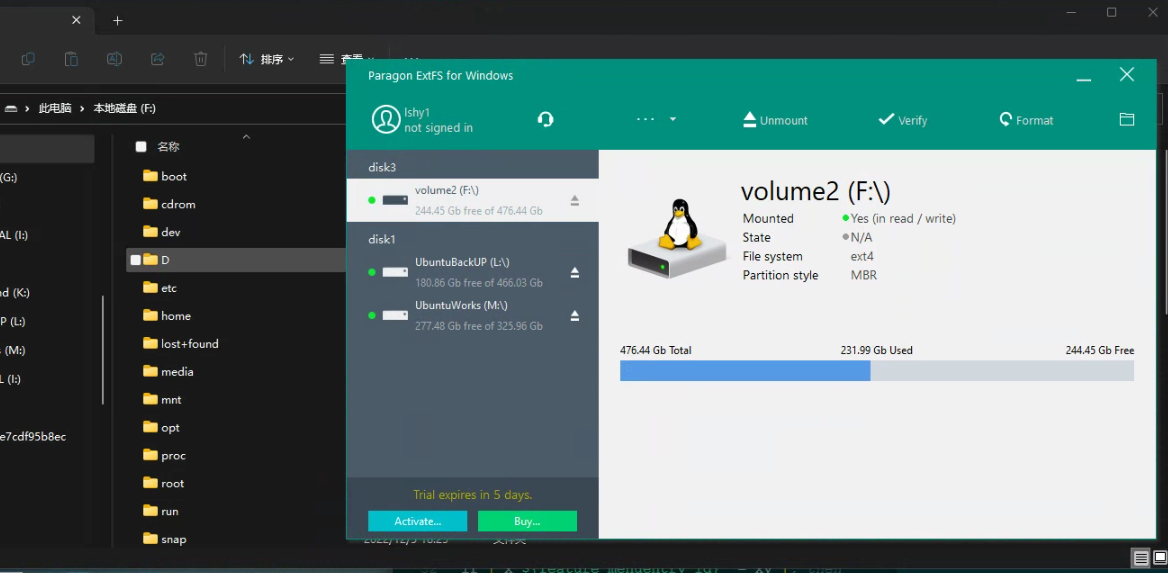The image size is (1168, 573).
Task: Click the Buy... button
Action: pos(527,521)
